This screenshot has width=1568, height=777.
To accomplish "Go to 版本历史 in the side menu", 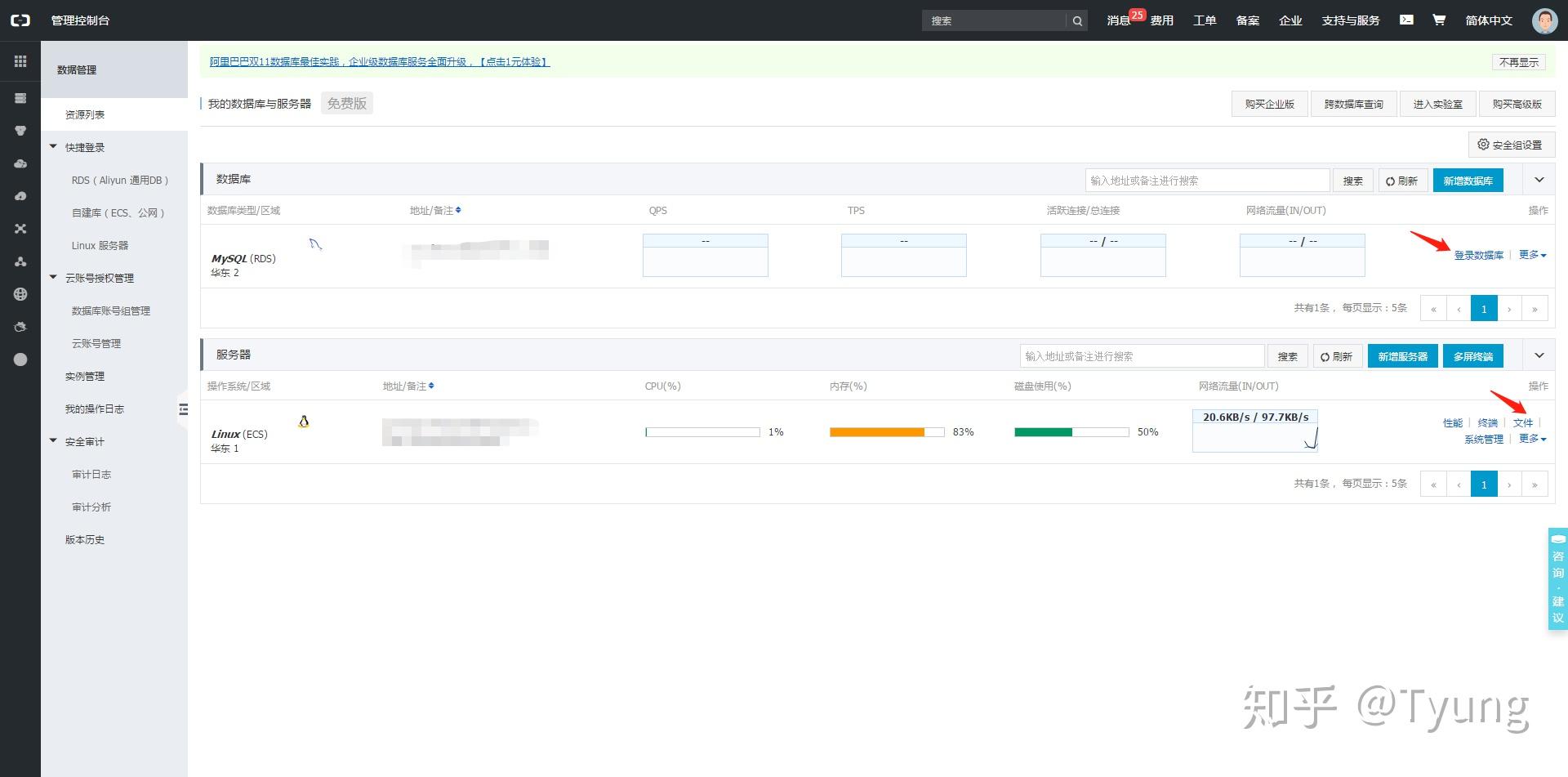I will click(85, 539).
